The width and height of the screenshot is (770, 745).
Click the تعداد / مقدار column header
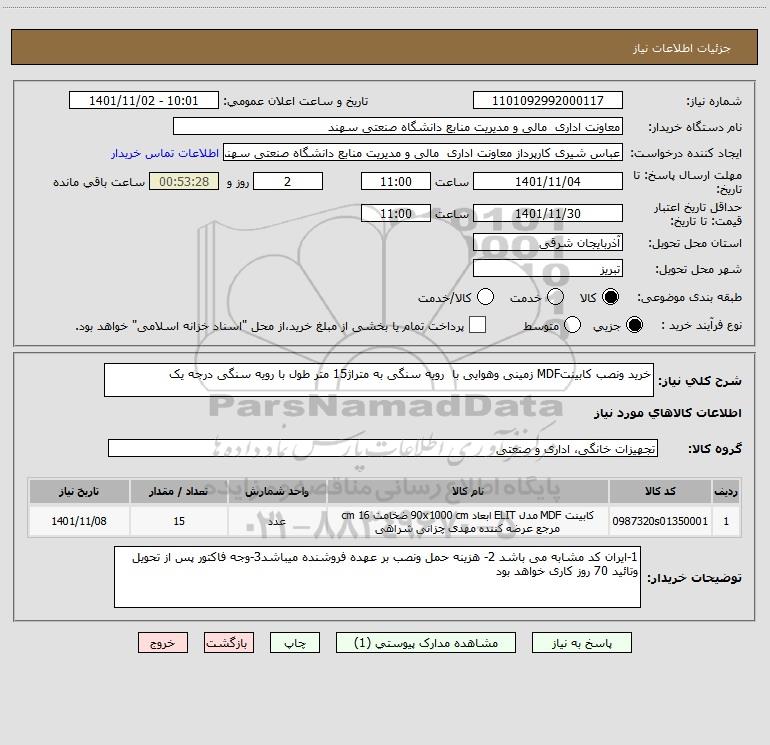179,492
